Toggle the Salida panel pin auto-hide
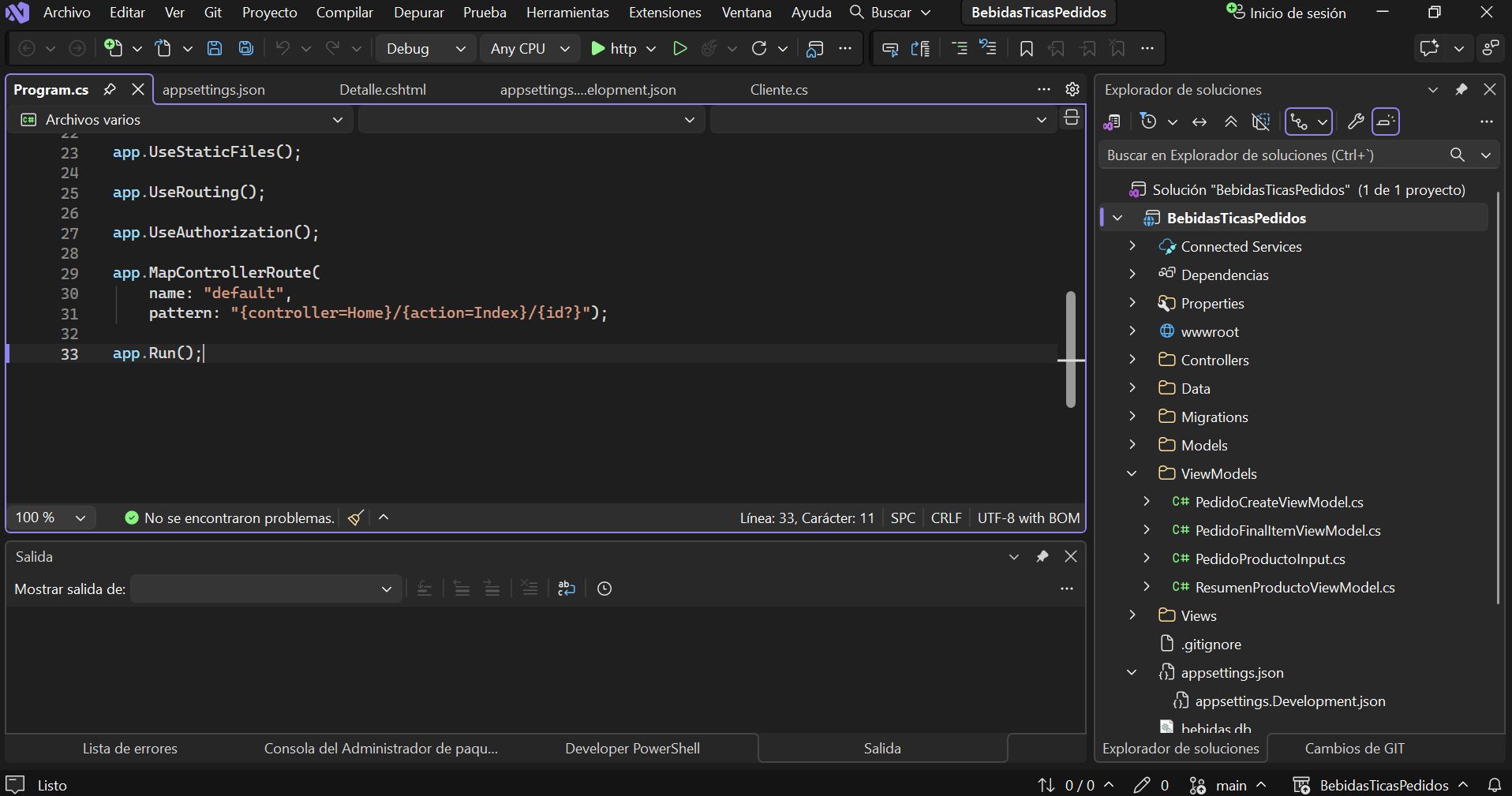 click(x=1042, y=556)
